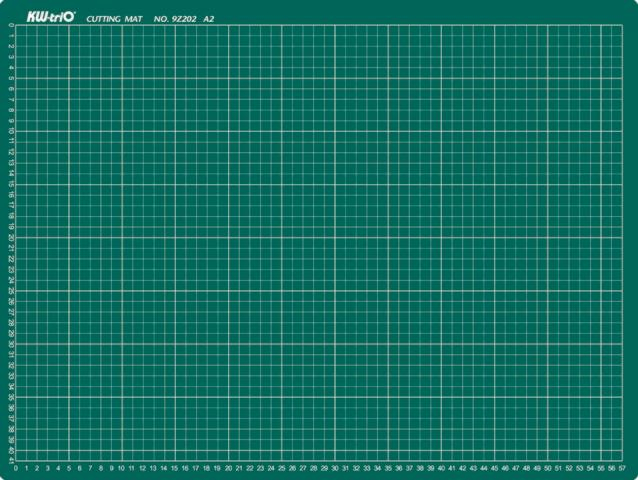Image resolution: width=638 pixels, height=480 pixels.
Task: Select the 10 mark on the bottom ruler
Action: point(122,468)
